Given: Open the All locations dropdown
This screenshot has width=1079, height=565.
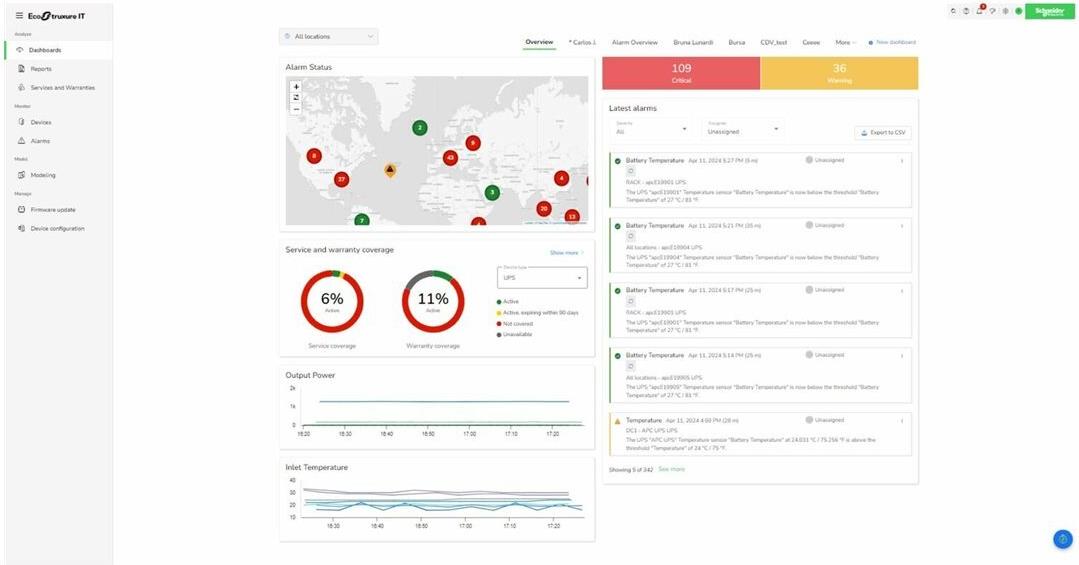Looking at the screenshot, I should (328, 37).
